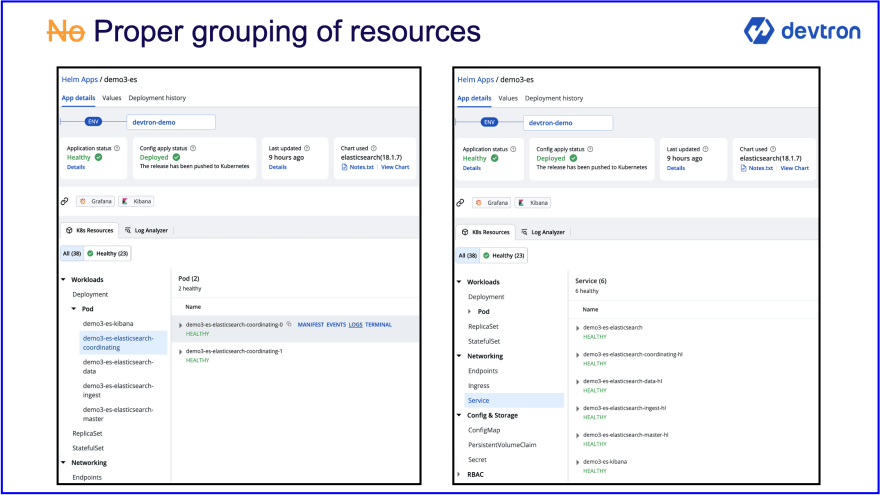Click the devtron-demo environment field in left screenshot

[171, 122]
